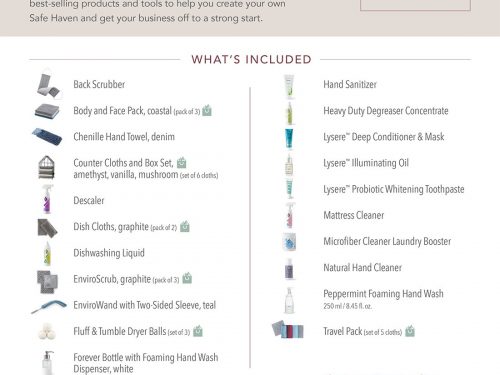Screen dimensions: 500x375
Task: Click the Lysere Illuminating Oil label
Action: pos(366,163)
